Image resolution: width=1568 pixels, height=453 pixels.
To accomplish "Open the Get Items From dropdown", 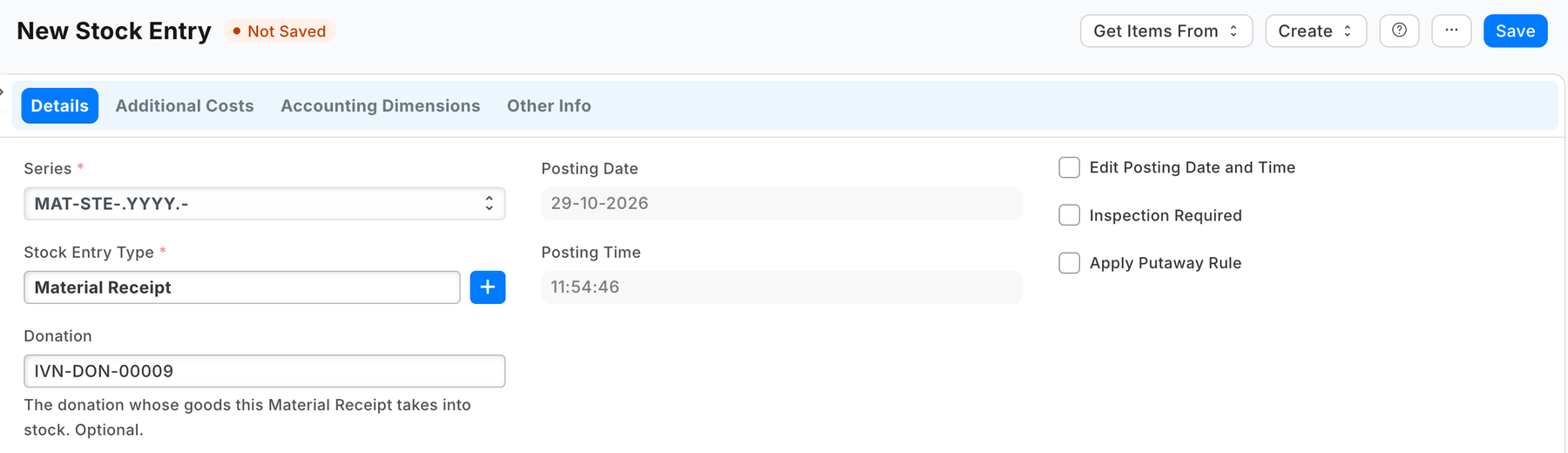I will pyautogui.click(x=1166, y=30).
